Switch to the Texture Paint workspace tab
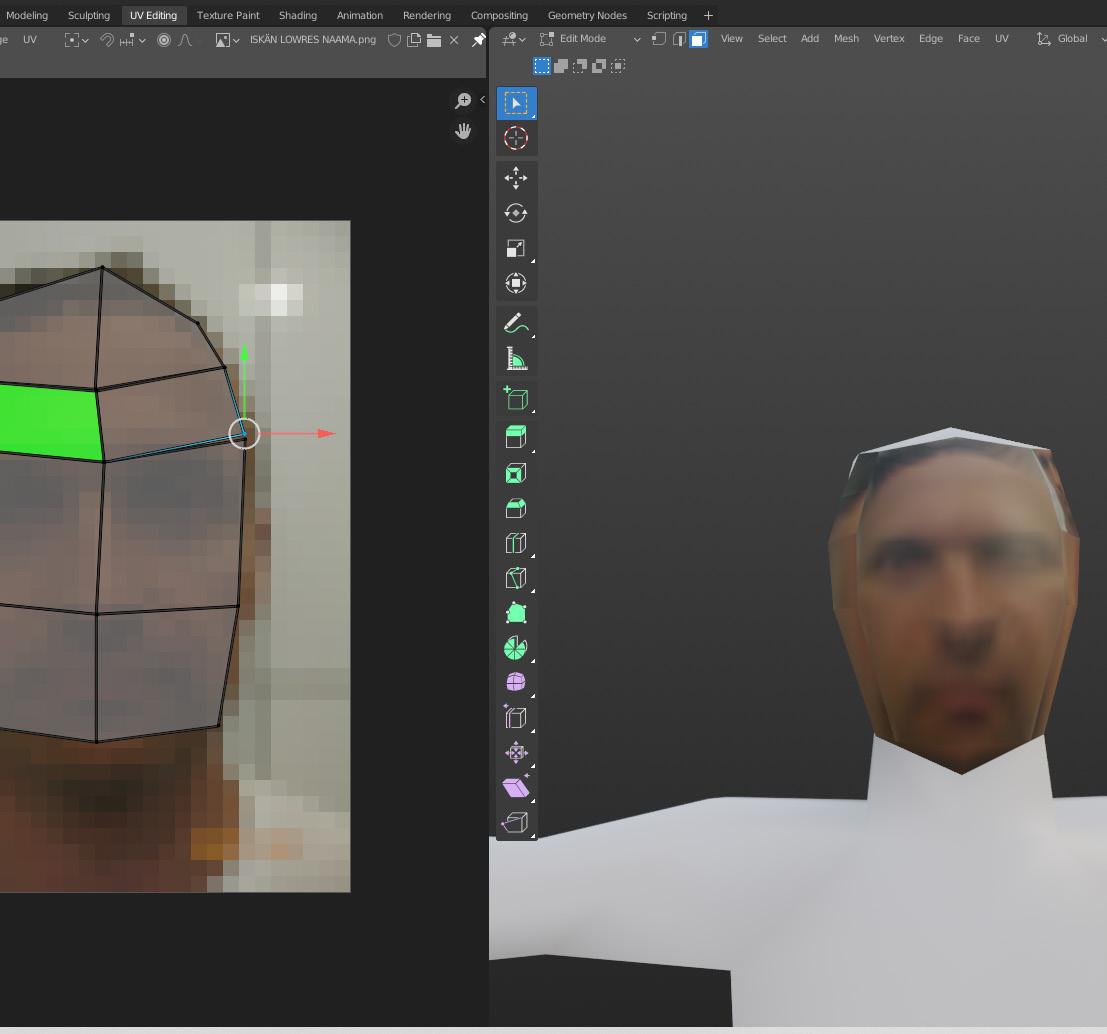Image resolution: width=1107 pixels, height=1034 pixels. pos(228,15)
